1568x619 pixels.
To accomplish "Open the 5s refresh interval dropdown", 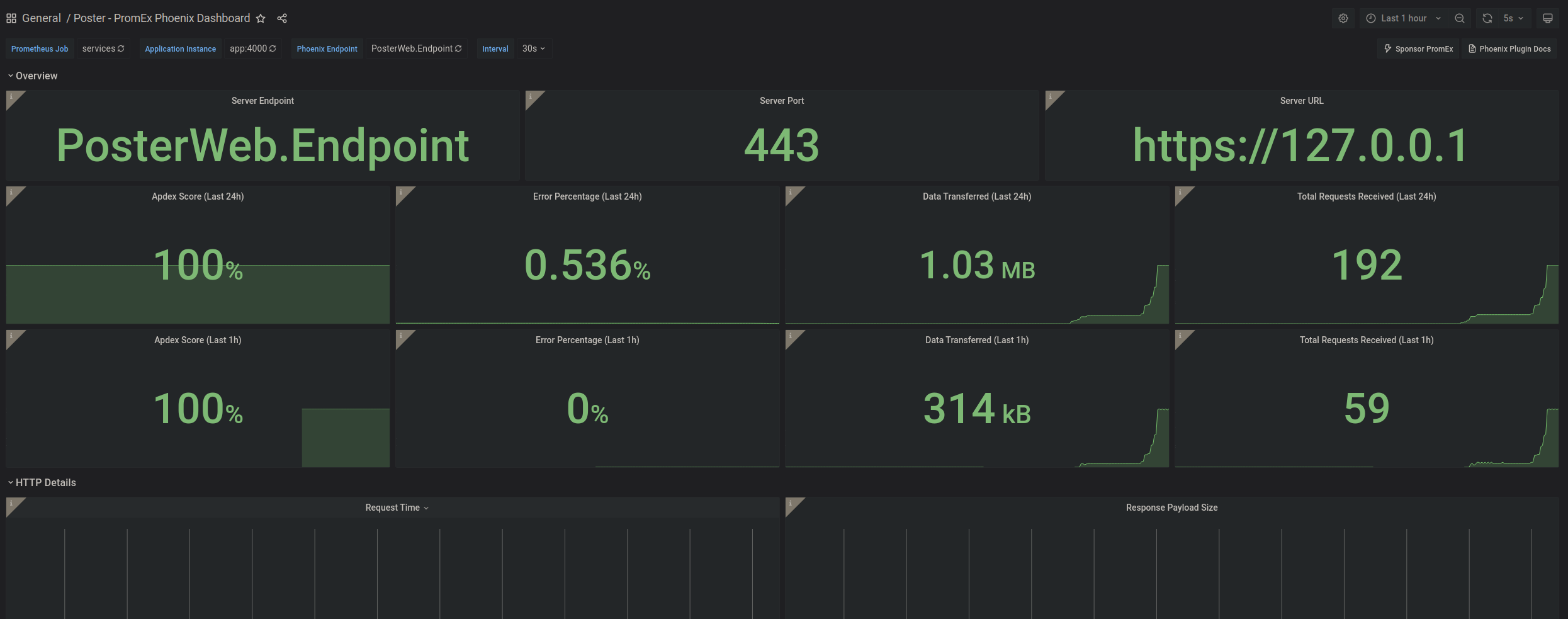I will pyautogui.click(x=1514, y=18).
